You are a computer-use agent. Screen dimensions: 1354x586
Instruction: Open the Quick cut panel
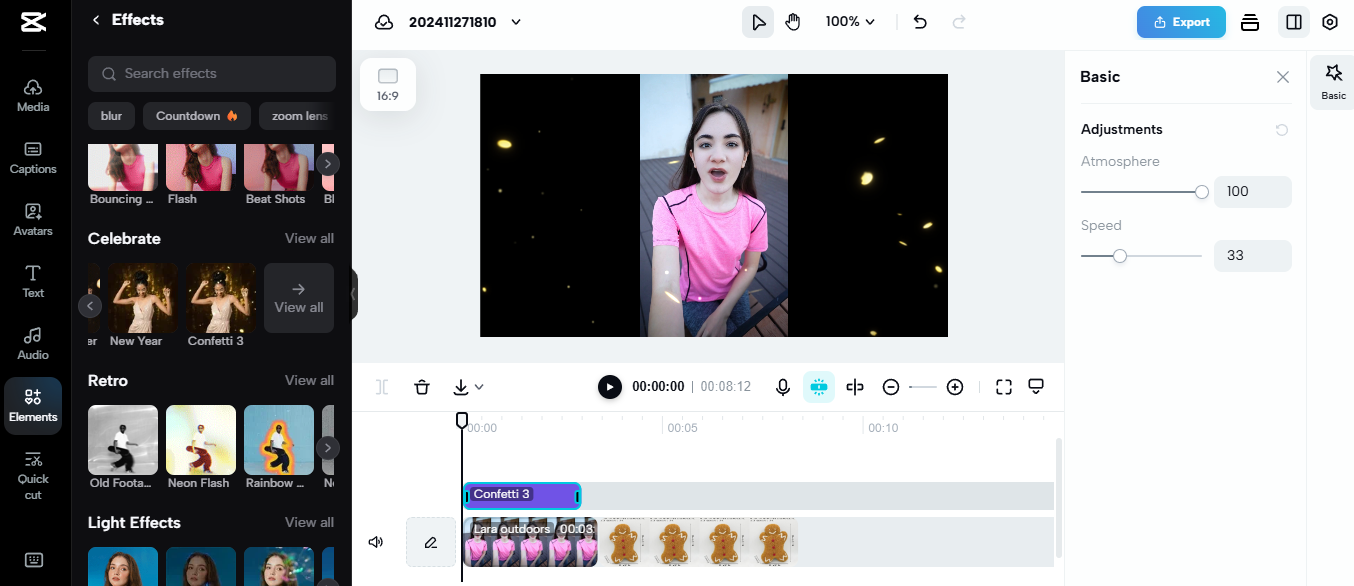pos(33,474)
